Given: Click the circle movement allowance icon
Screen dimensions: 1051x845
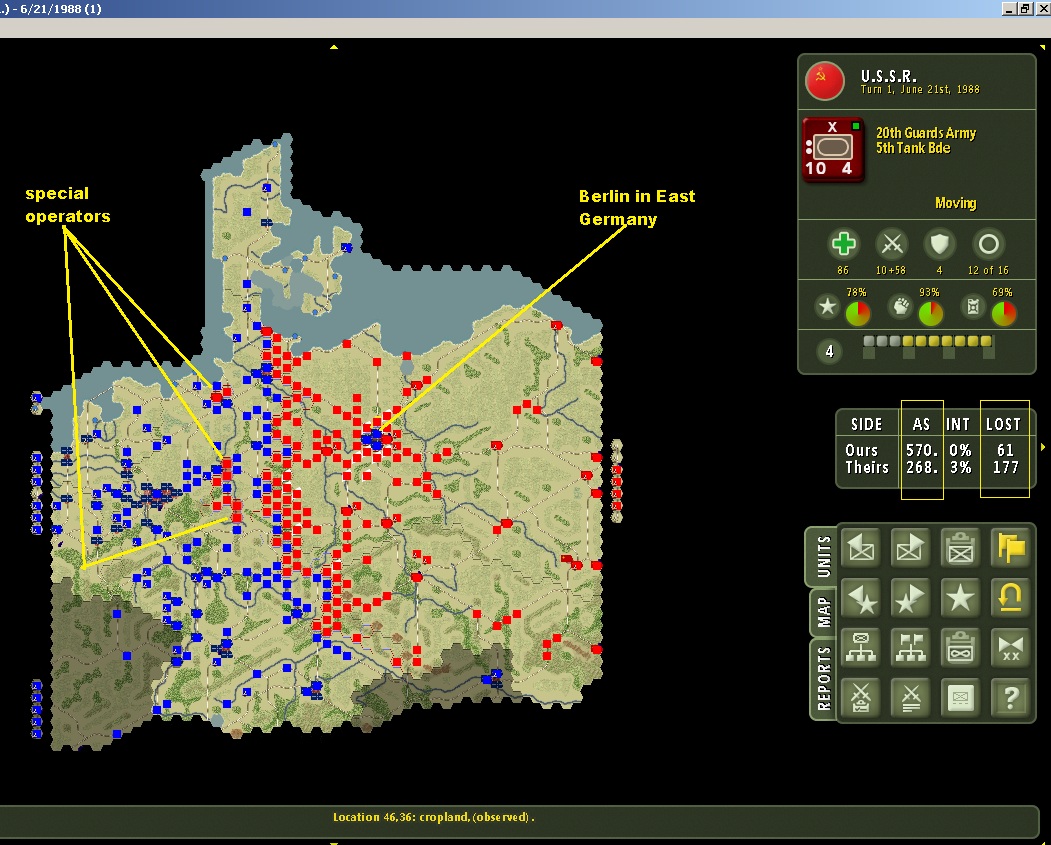Looking at the screenshot, I should 989,245.
